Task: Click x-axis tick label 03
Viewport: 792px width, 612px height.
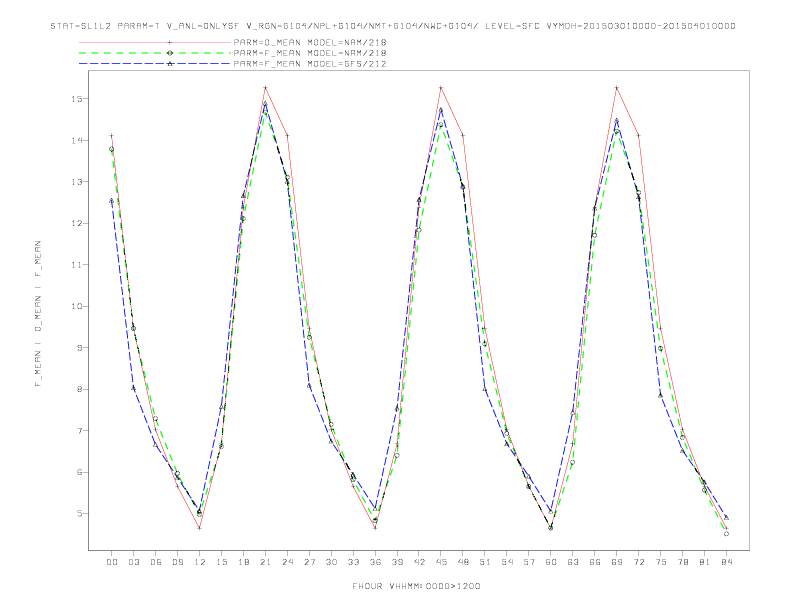Action: [133, 562]
